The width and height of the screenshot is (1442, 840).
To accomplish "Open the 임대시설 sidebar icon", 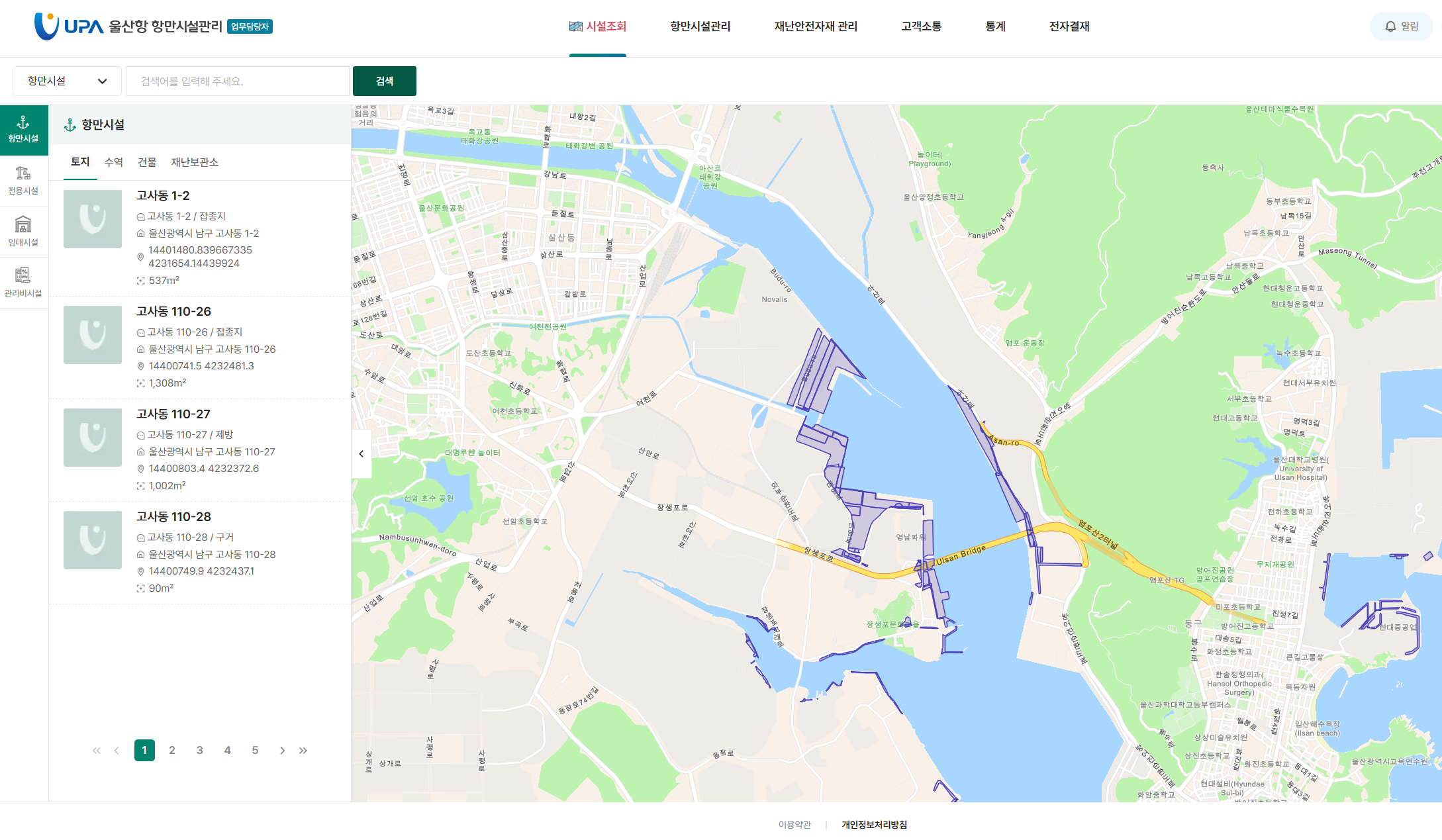I will (x=23, y=232).
